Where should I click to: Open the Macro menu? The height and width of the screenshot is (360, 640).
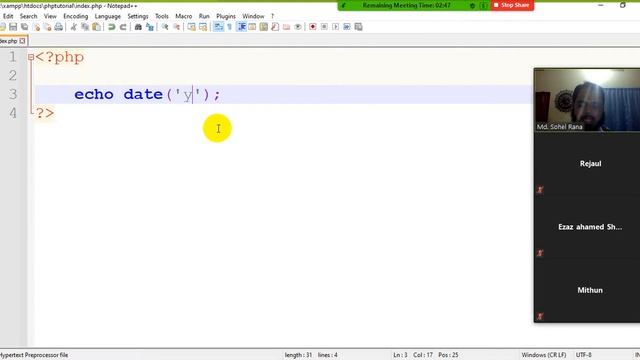184,16
